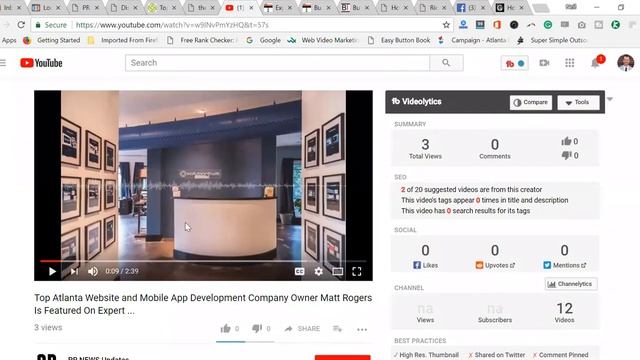Click the SHARE button

coord(302,329)
